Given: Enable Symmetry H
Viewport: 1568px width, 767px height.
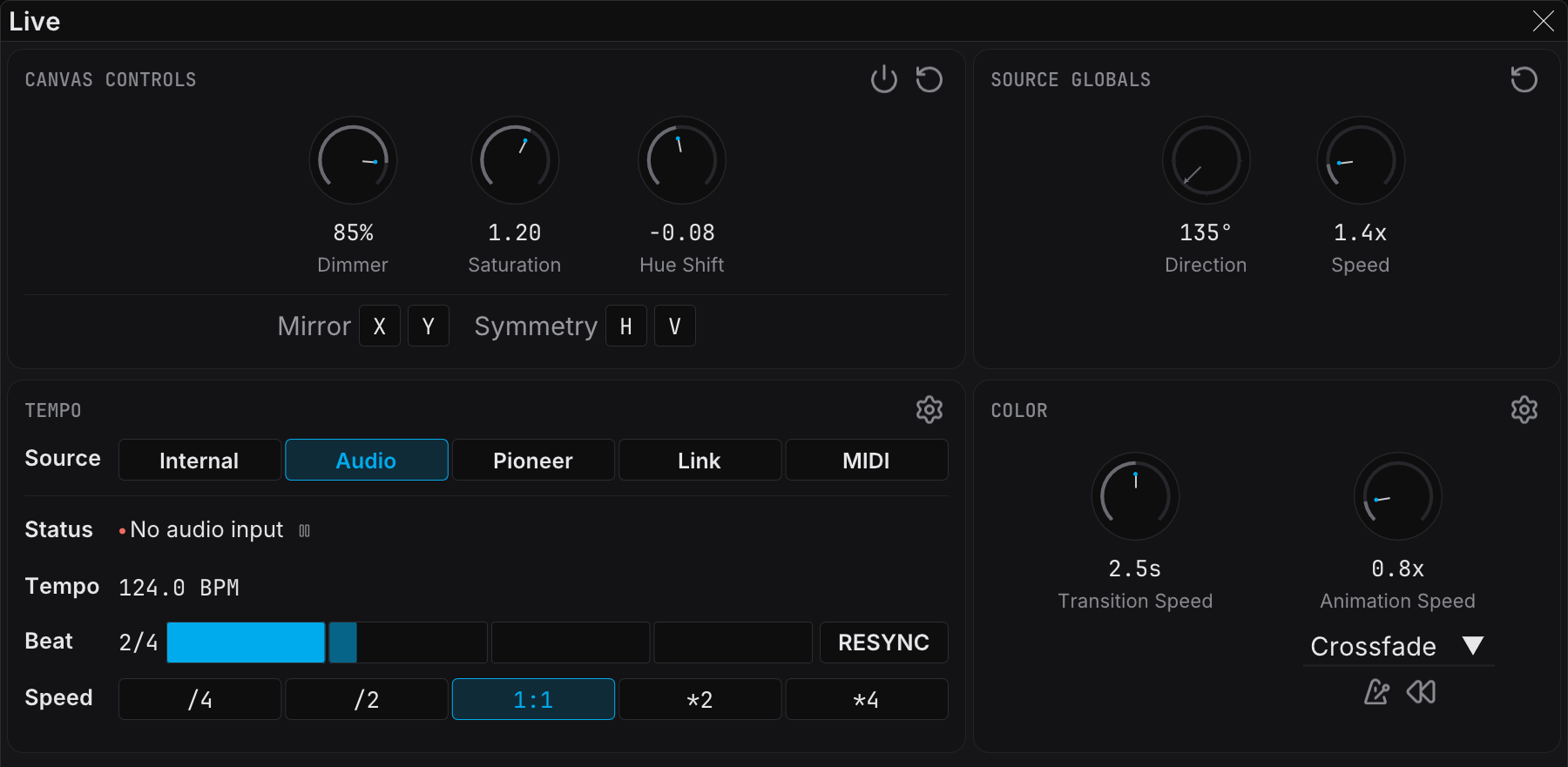Looking at the screenshot, I should pyautogui.click(x=626, y=326).
